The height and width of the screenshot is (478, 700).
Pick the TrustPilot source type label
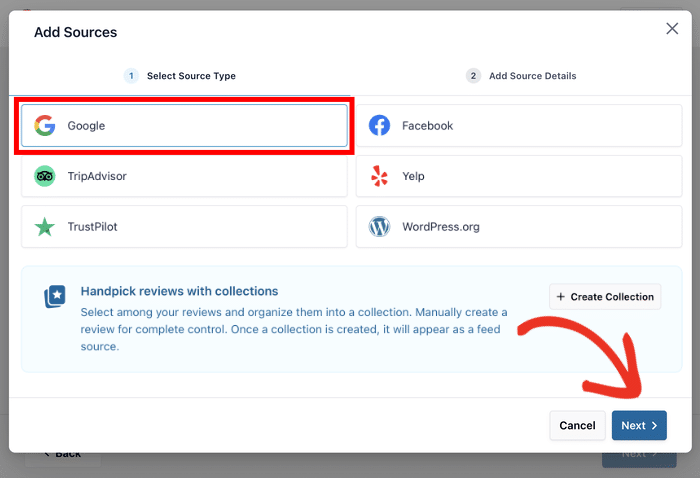(94, 227)
